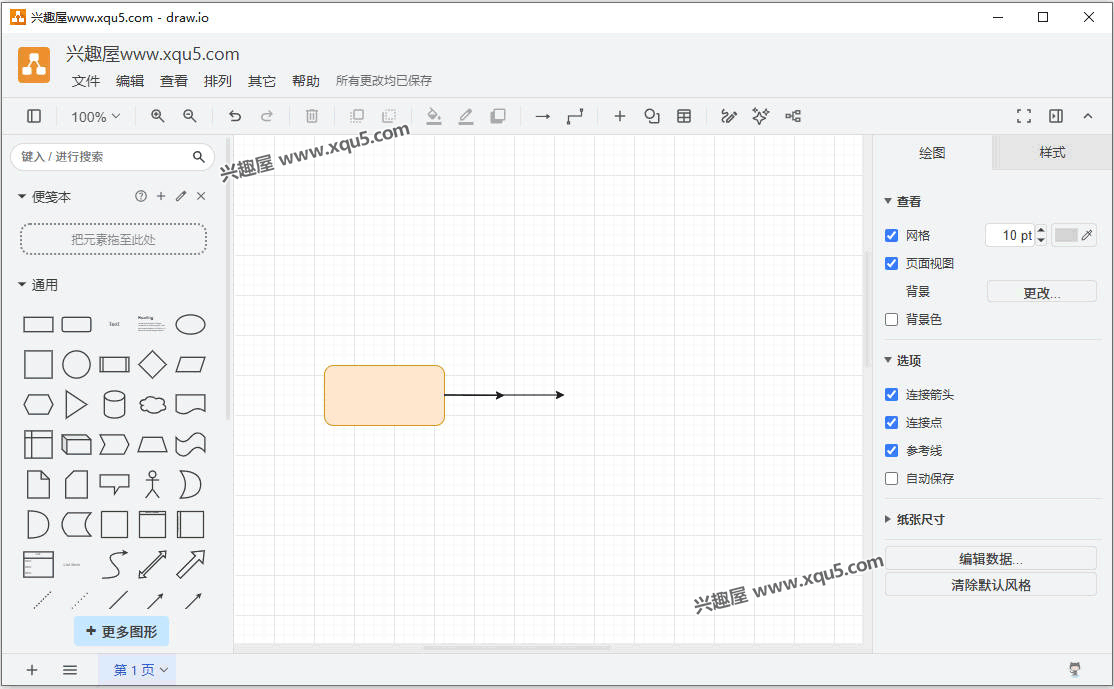The image size is (1114, 689).
Task: Click the delete trash icon
Action: click(312, 116)
